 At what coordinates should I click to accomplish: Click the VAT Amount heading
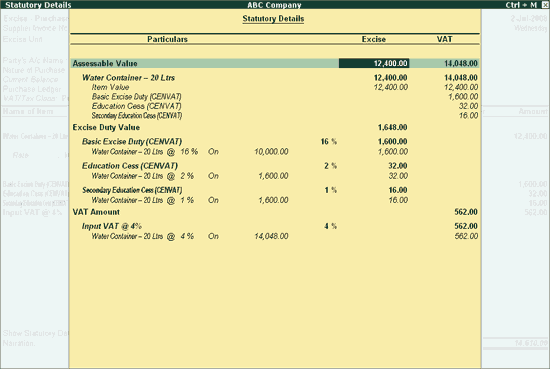[x=96, y=212]
